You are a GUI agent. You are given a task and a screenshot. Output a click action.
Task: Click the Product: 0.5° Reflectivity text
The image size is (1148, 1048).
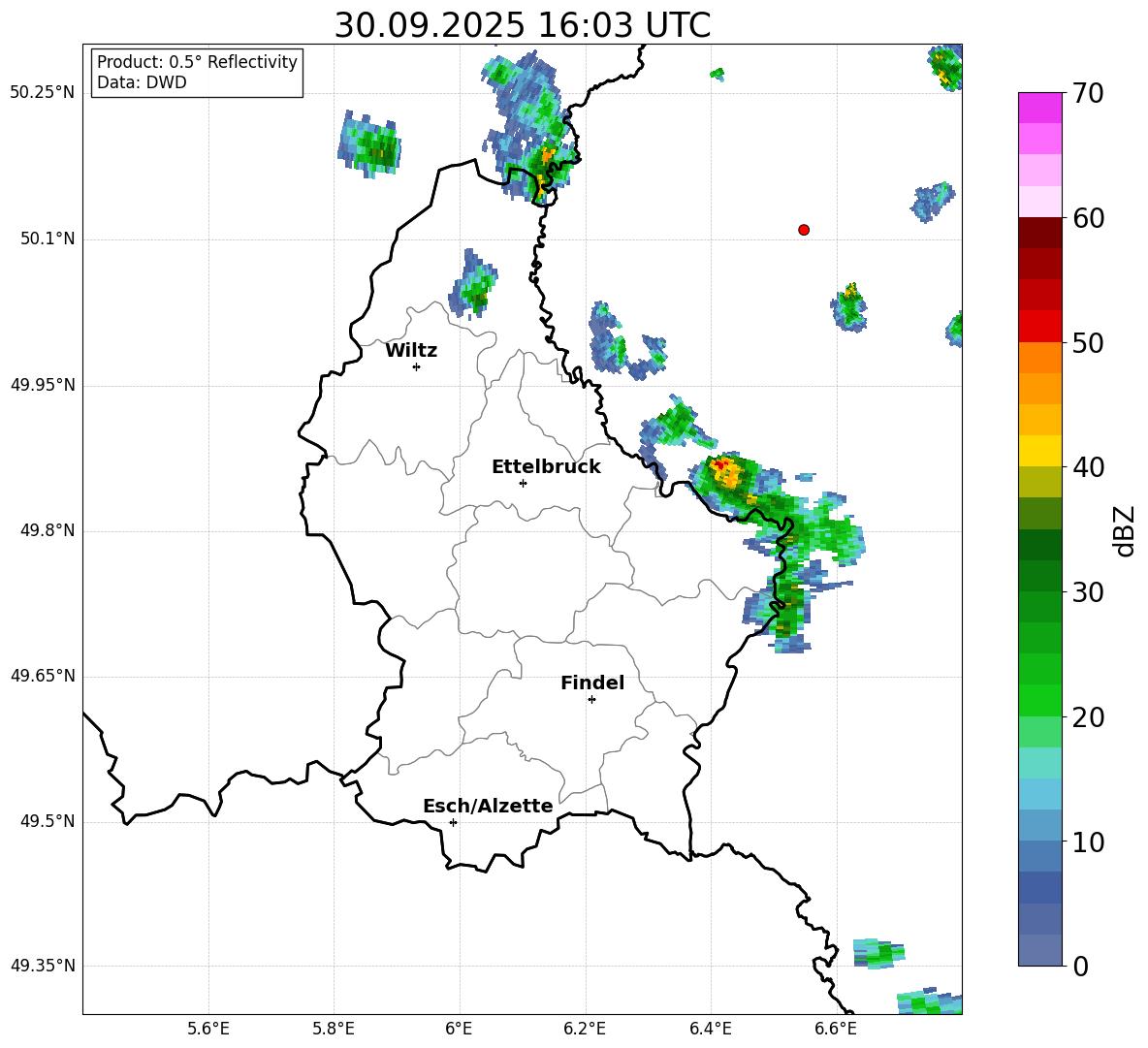coord(197,62)
